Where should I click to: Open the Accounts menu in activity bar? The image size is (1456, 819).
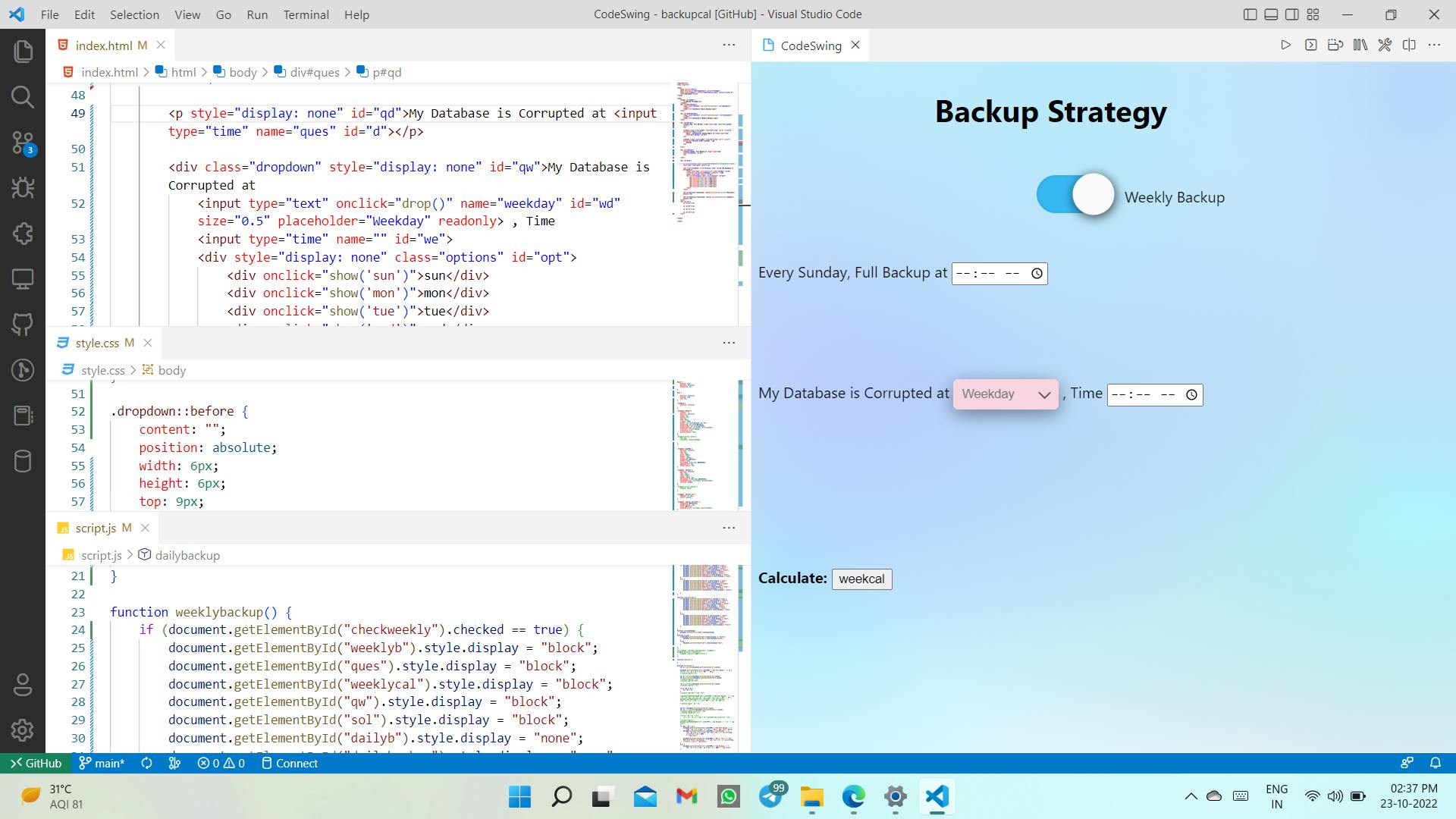point(23,685)
